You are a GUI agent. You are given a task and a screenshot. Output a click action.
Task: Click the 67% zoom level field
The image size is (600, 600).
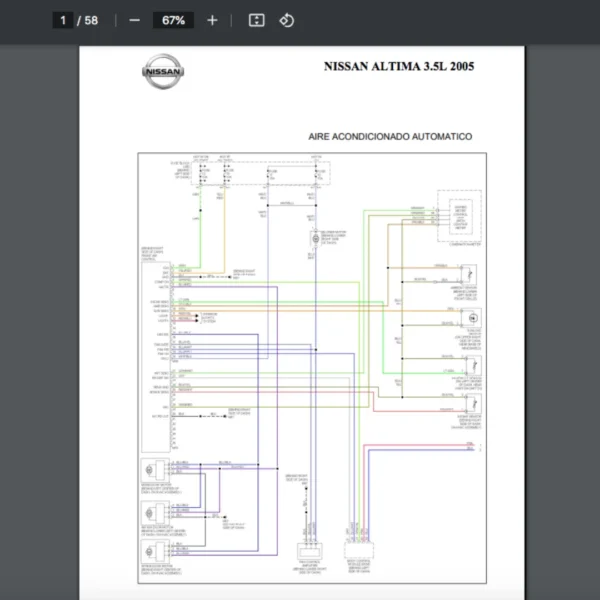[173, 20]
